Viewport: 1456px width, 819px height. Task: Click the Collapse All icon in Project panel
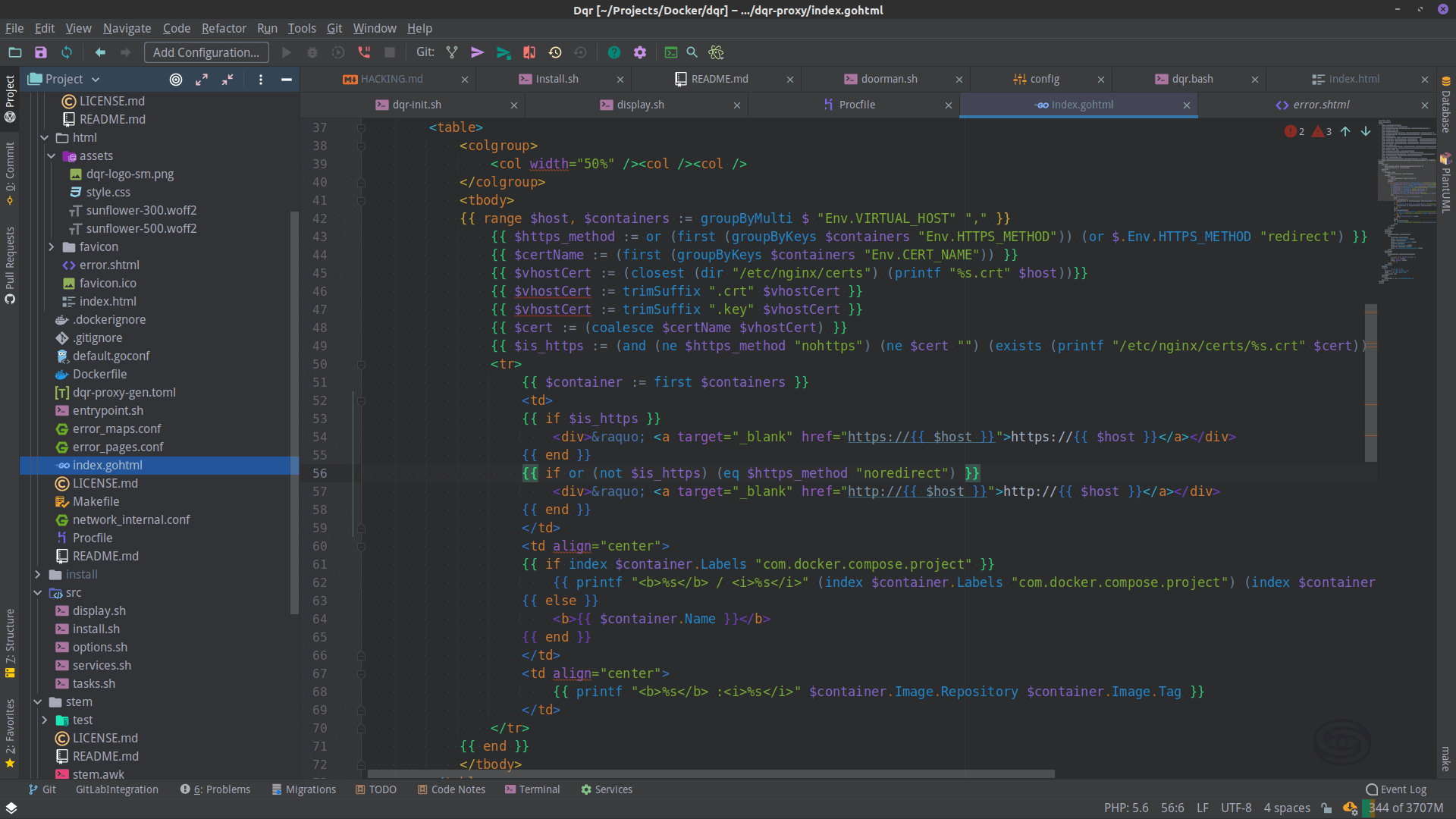point(227,80)
